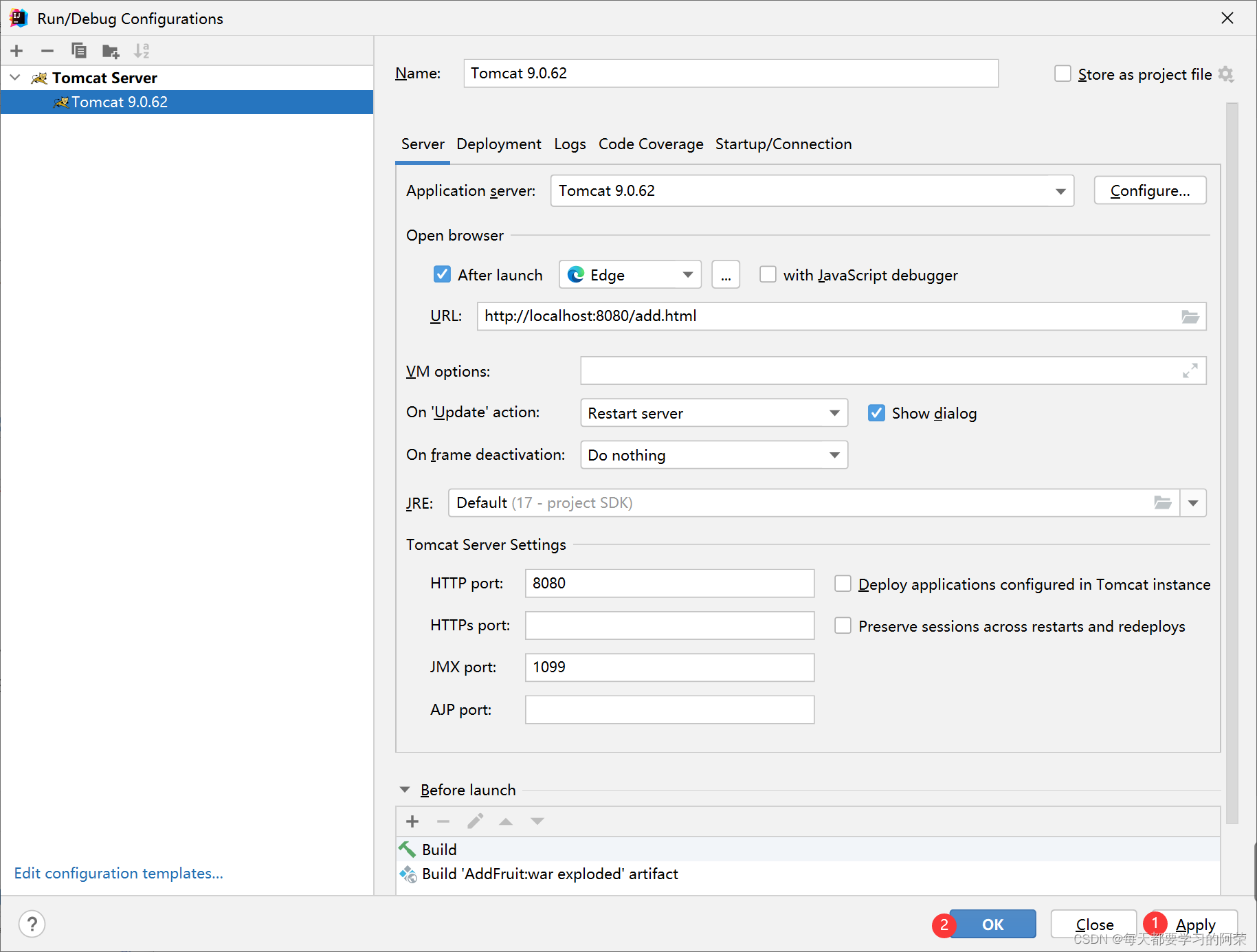Click the gear icon beside Store as project file

coord(1226,74)
